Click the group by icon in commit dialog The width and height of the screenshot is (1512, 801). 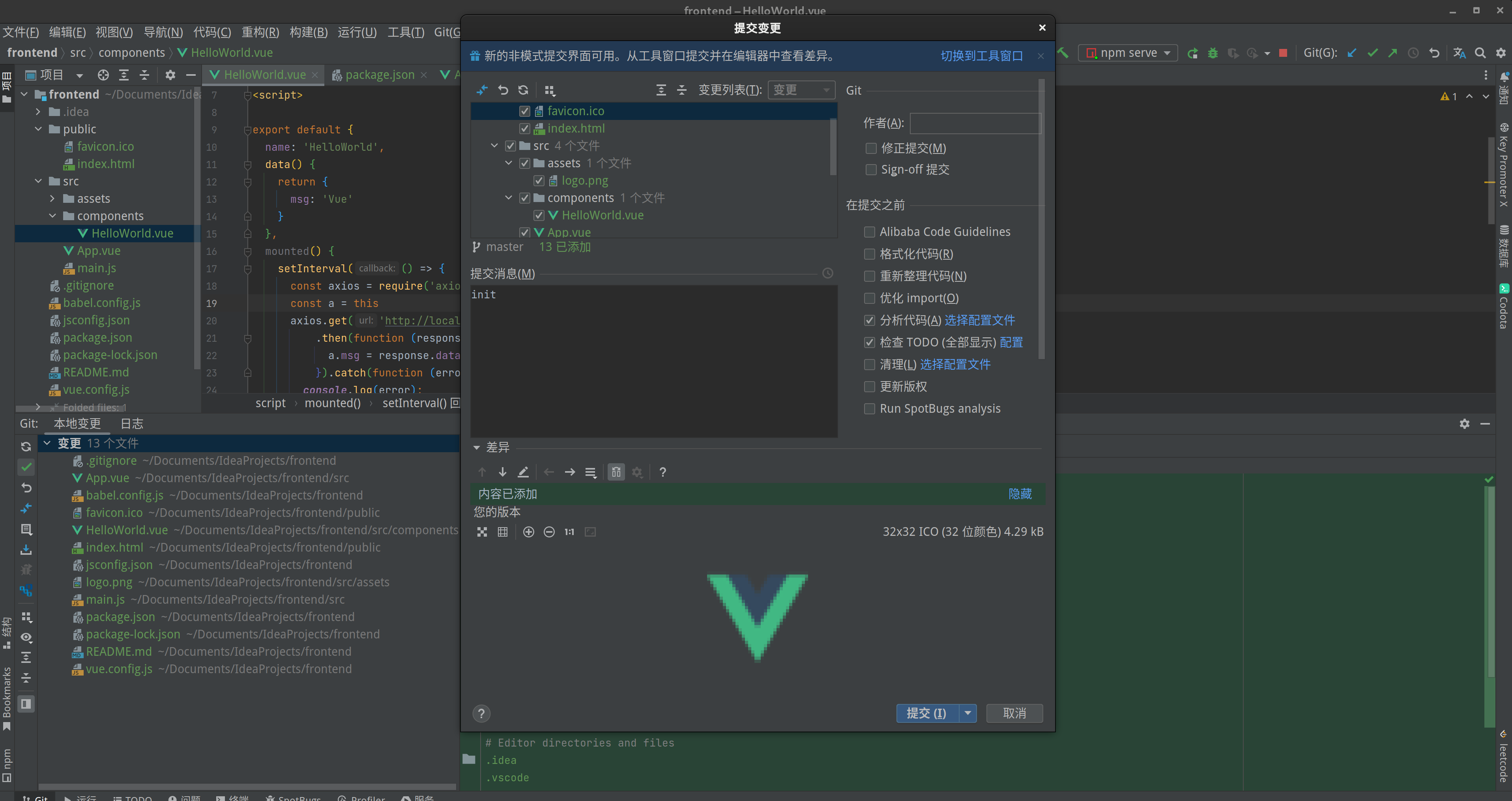pos(549,90)
